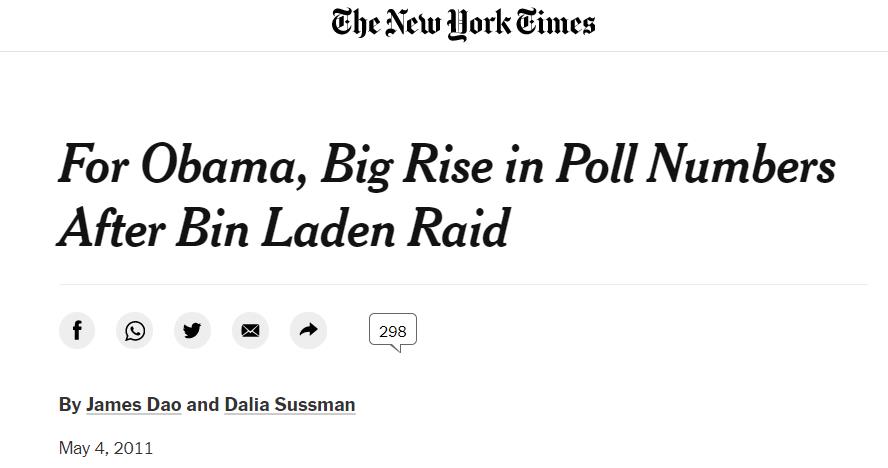Click "Bin Laden Raid" in the headline
The width and height of the screenshot is (888, 468).
coord(343,228)
